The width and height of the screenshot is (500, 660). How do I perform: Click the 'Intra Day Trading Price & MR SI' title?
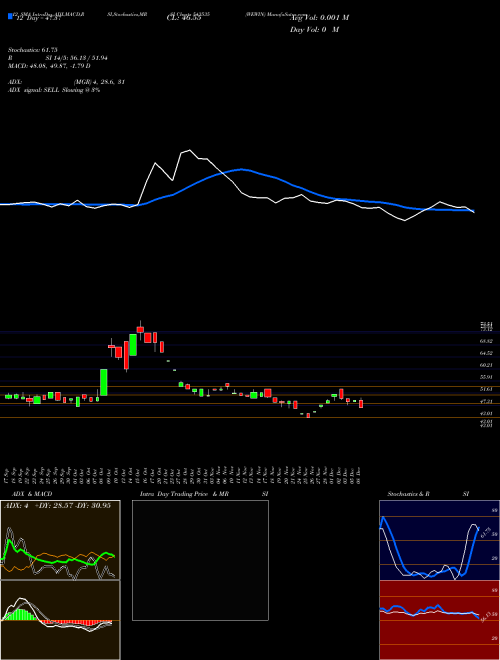(205, 494)
